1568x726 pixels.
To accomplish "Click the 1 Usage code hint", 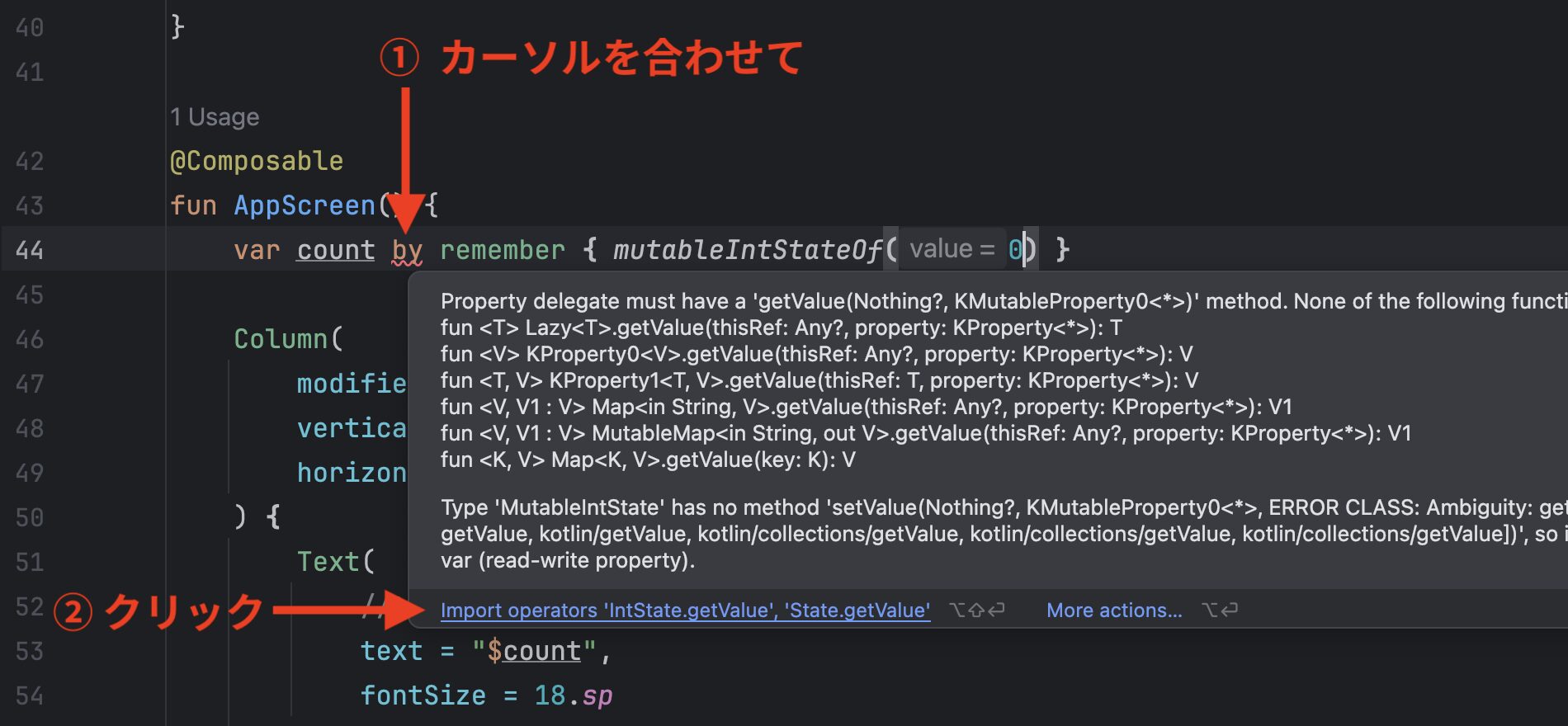I will coord(215,117).
